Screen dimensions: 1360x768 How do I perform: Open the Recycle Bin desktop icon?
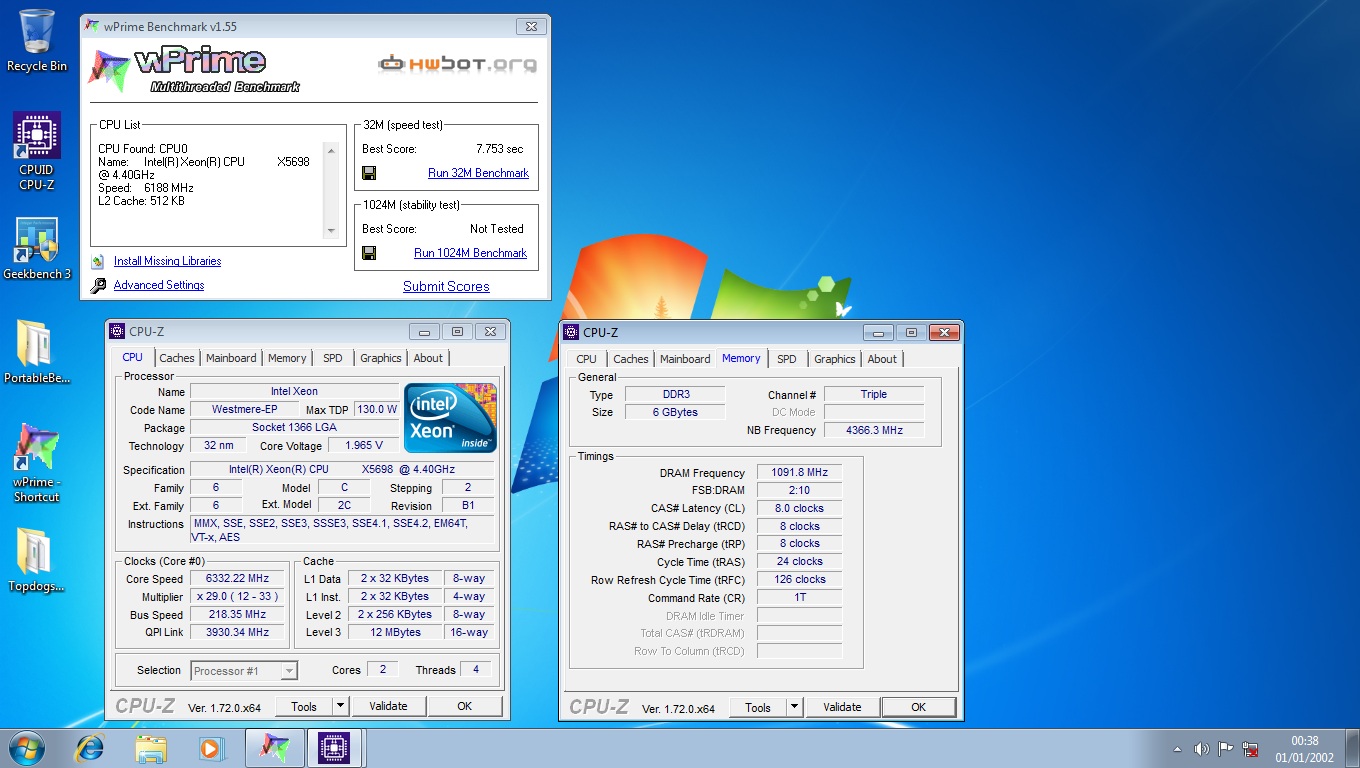click(37, 41)
